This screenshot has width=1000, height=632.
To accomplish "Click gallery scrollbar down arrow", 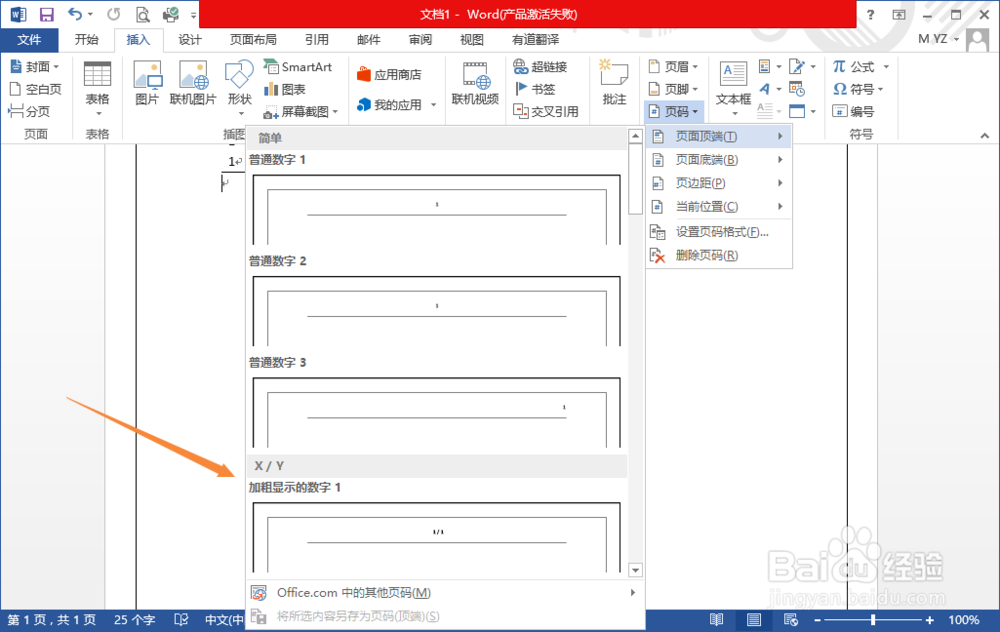I will point(635,570).
